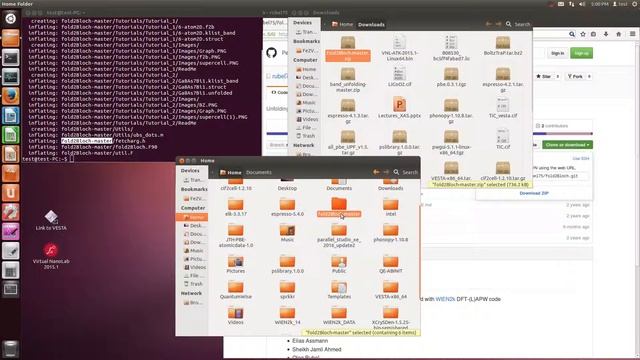
Task: Click search icon in Downloads window toolbar
Action: tap(509, 24)
